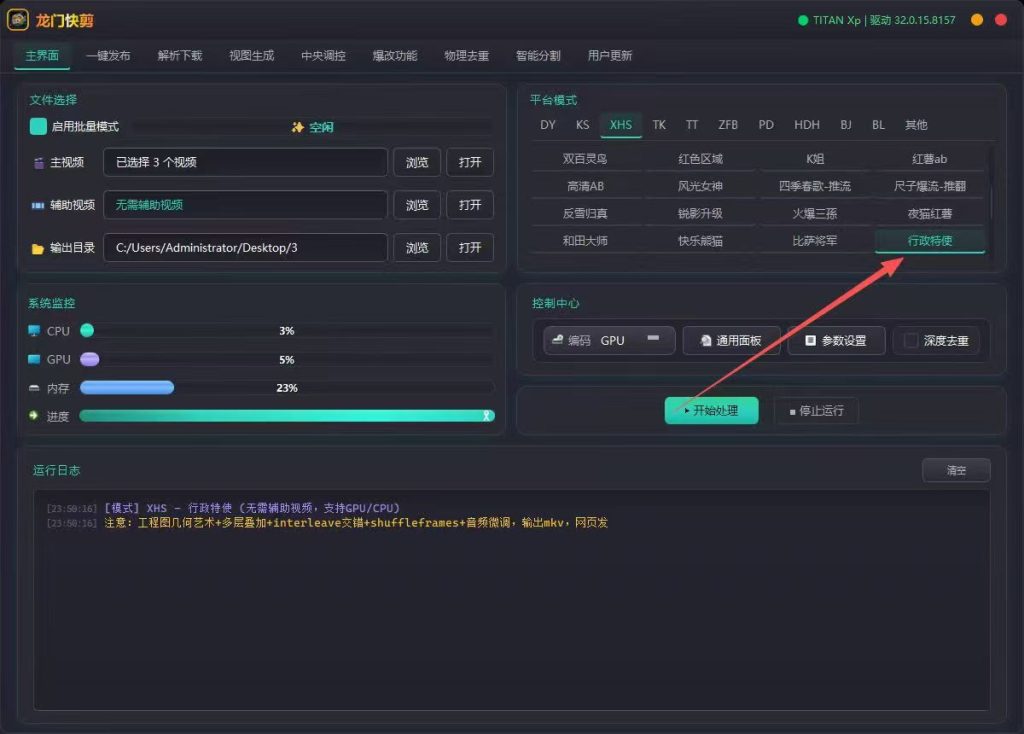Click the 内存 usage bar
This screenshot has width=1024, height=734.
tap(287, 388)
